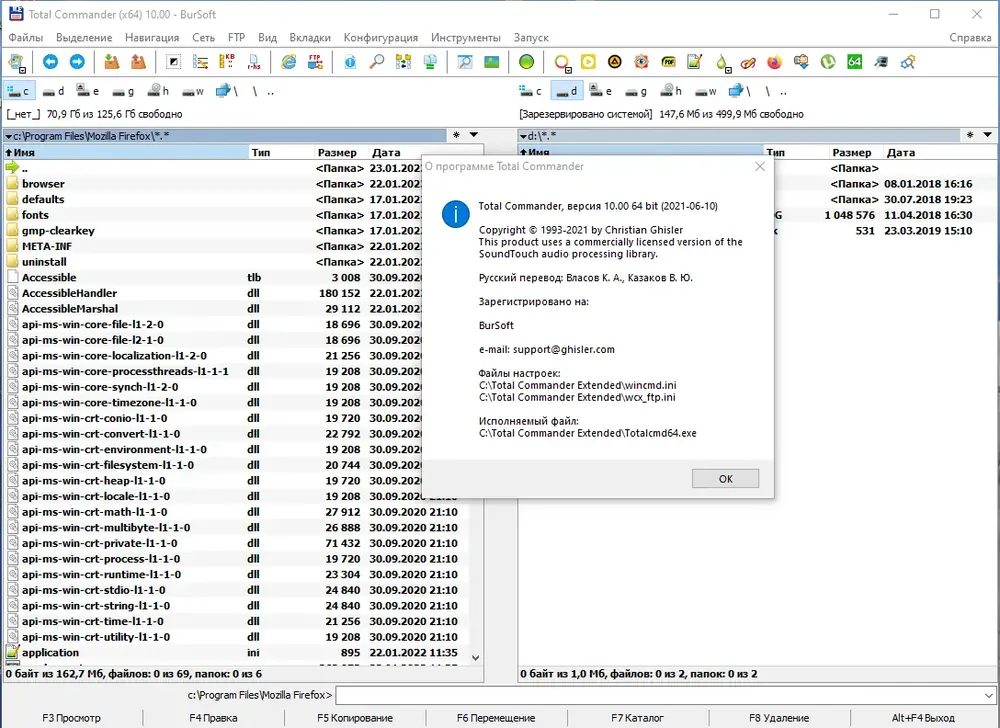The width and height of the screenshot is (1000, 728).
Task: Select drive g in the right panel
Action: tap(636, 91)
